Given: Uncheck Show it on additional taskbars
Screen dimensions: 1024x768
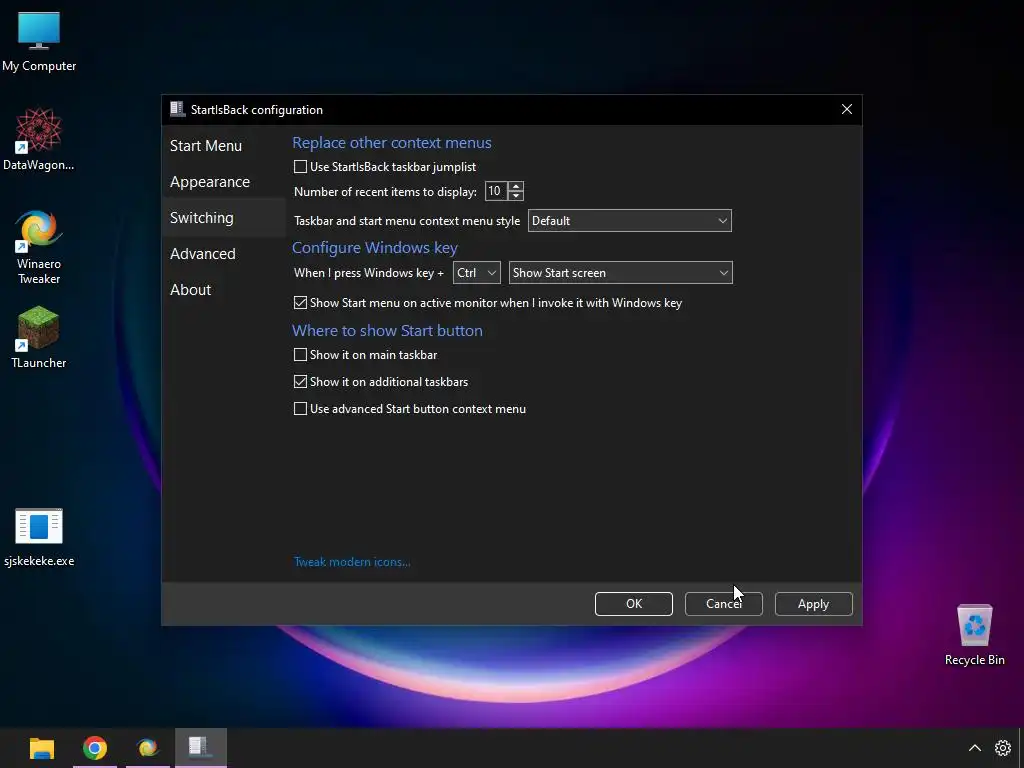Looking at the screenshot, I should [300, 381].
